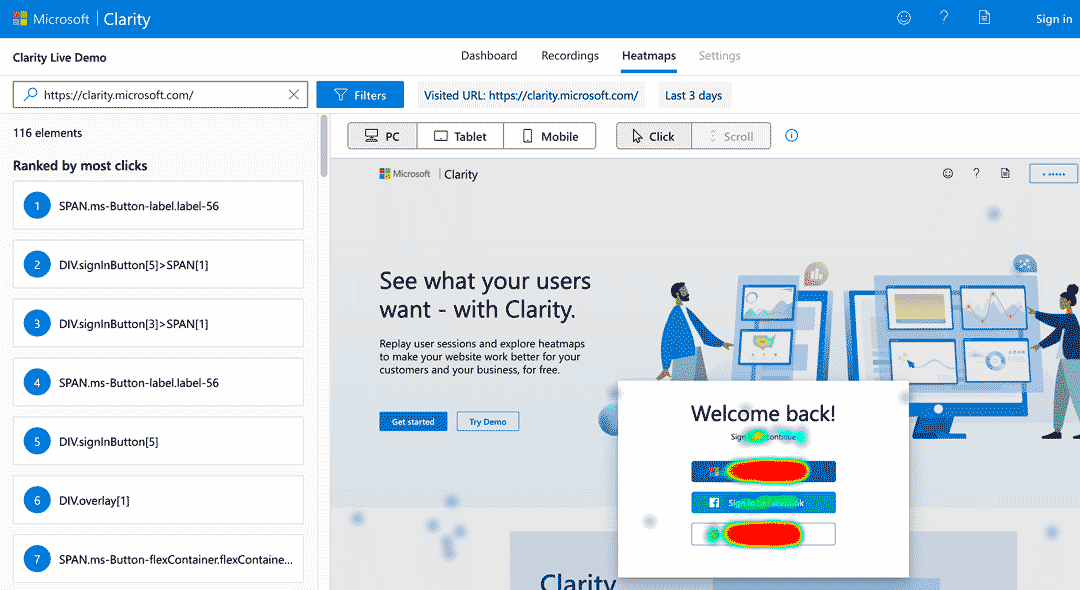
Task: Switch heatmap device to PC
Action: pyautogui.click(x=382, y=136)
